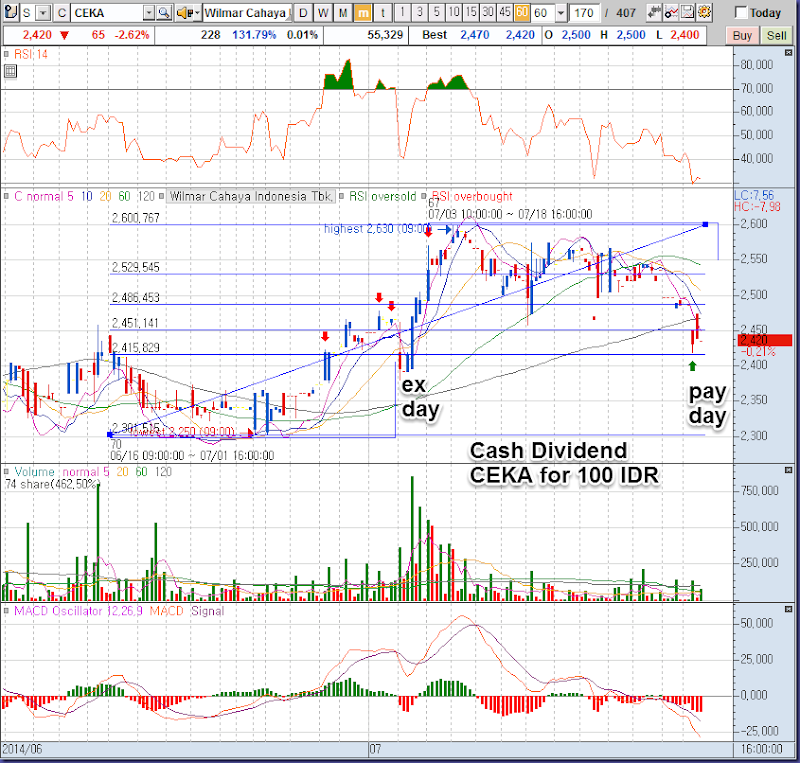Toggle the RSI oversold marker square
800x763 pixels.
coord(341,196)
